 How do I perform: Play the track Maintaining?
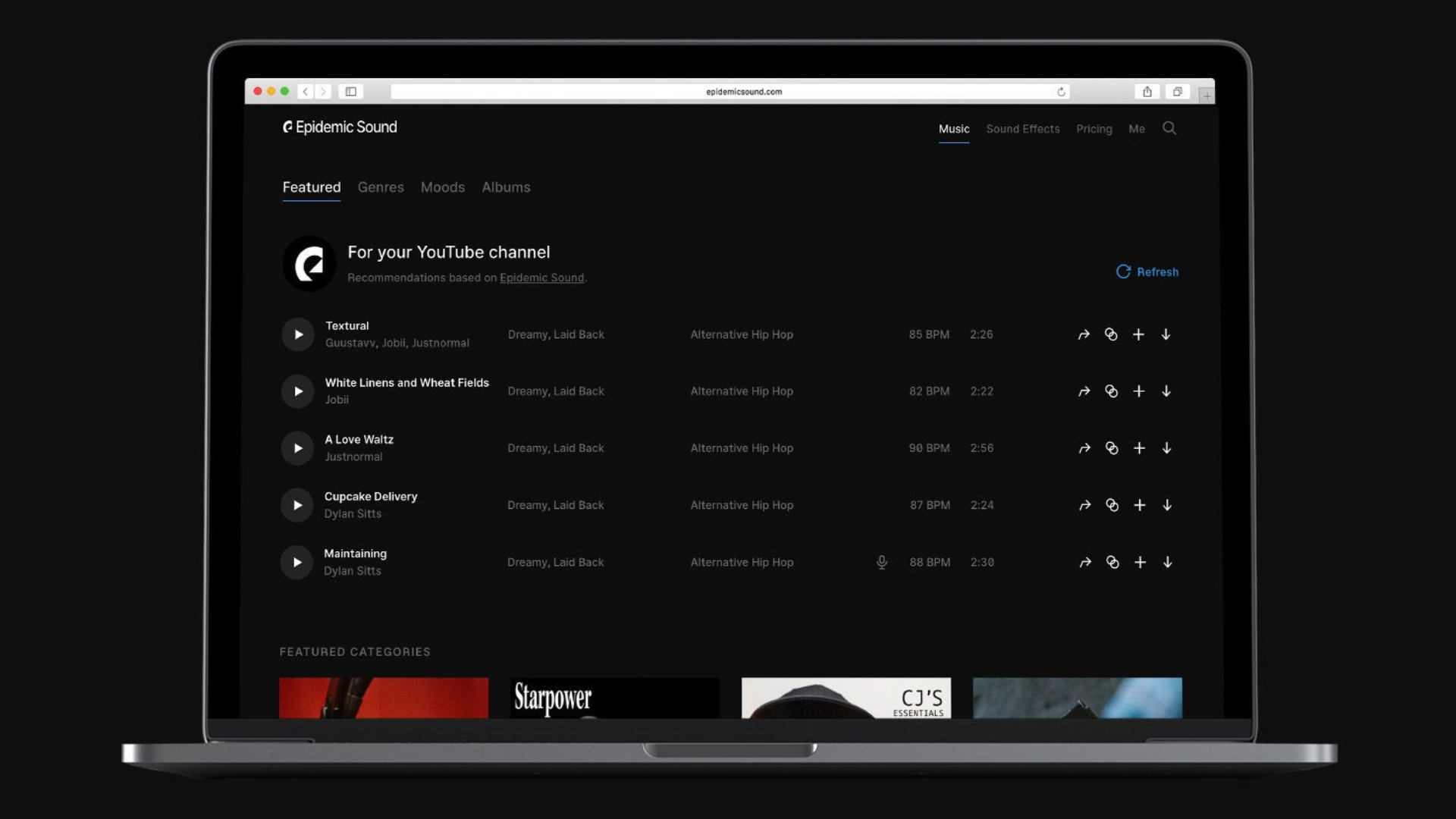pos(297,562)
